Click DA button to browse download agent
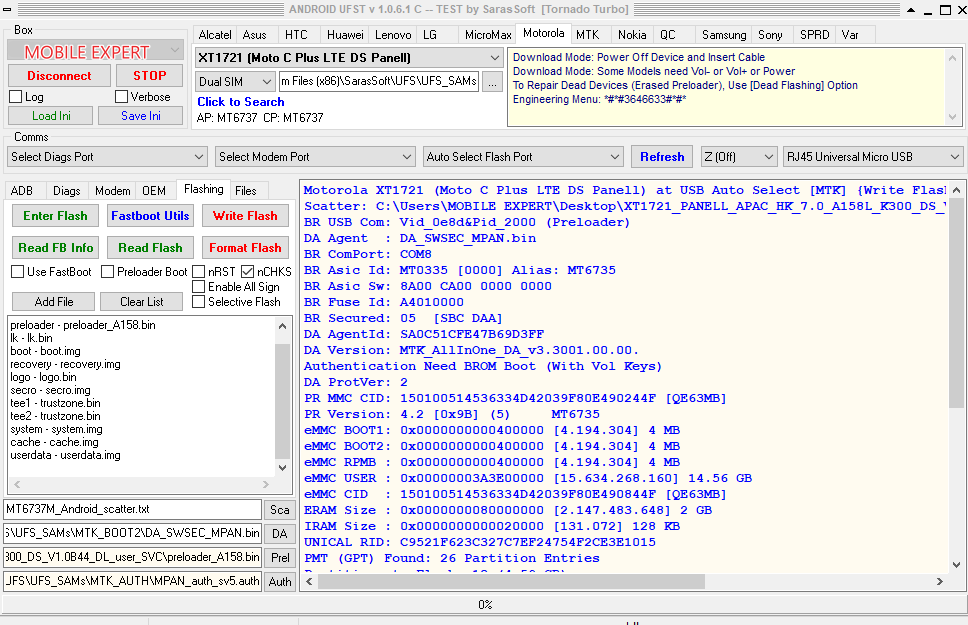This screenshot has height=625, width=968. pos(280,534)
